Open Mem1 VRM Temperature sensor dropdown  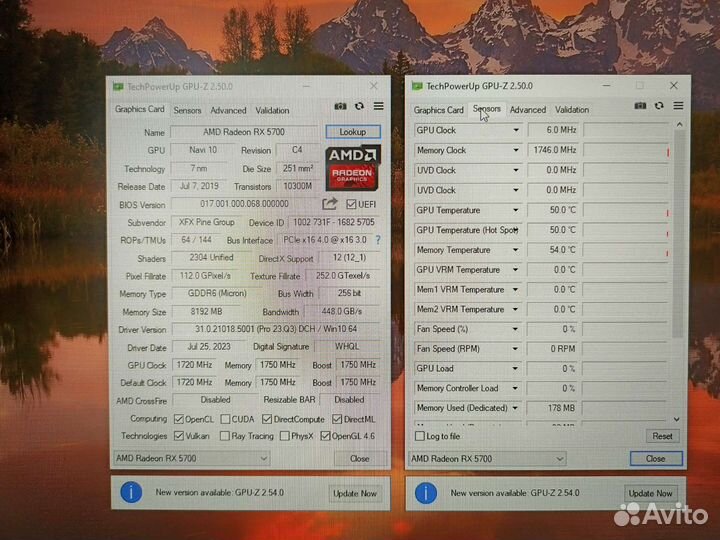click(515, 290)
